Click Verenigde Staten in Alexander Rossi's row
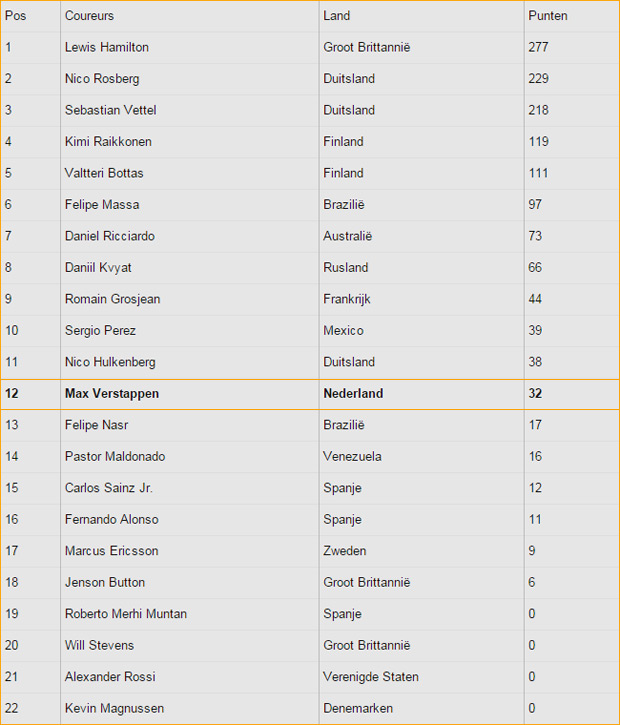The width and height of the screenshot is (620, 725). click(371, 677)
